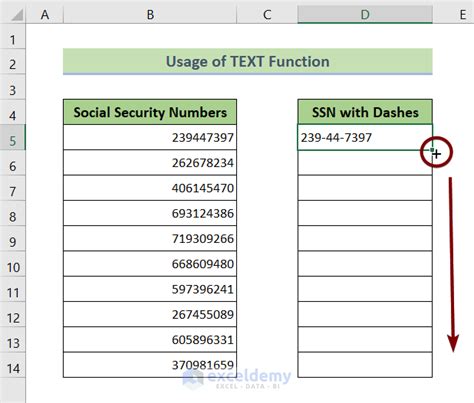Select column C header
Image resolution: width=474 pixels, height=403 pixels.
click(x=267, y=15)
